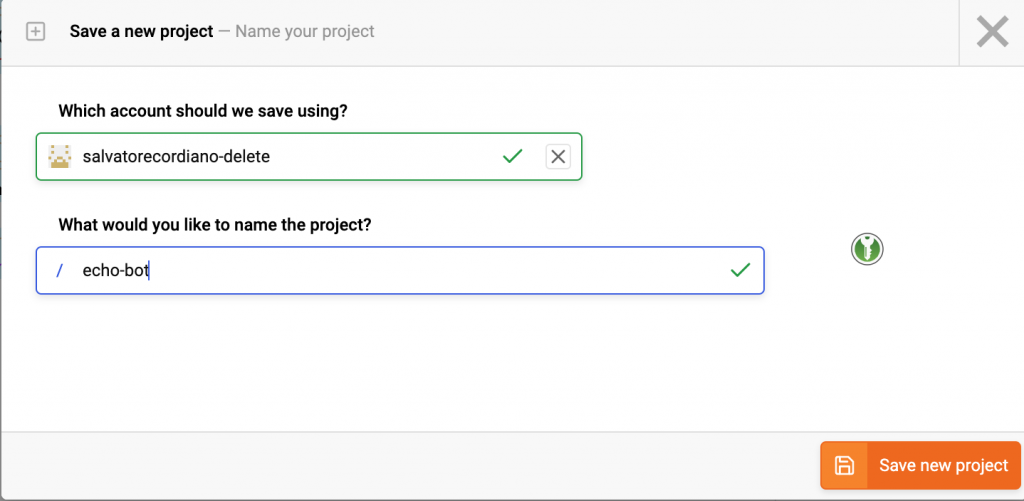Open the salvatorecordiano-delete account selector
The width and height of the screenshot is (1024, 501).
(x=309, y=157)
